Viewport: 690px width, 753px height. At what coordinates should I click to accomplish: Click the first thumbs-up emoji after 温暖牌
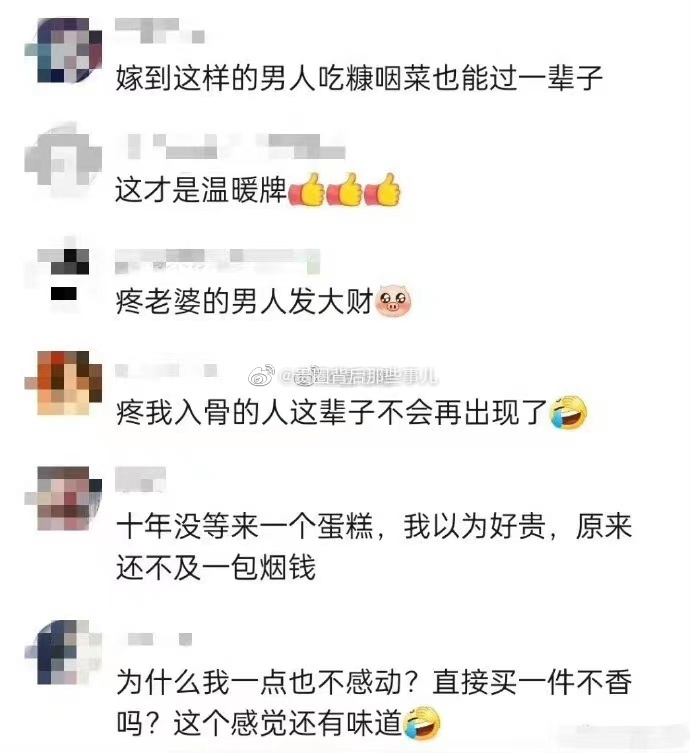click(307, 190)
